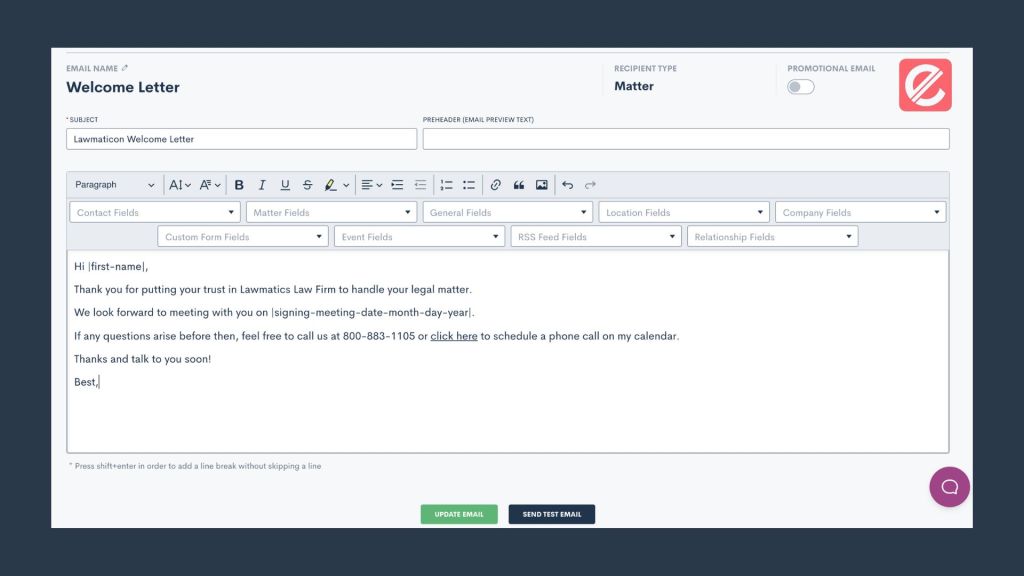Click the Welcome Letter email name
1024x576 pixels.
click(123, 87)
